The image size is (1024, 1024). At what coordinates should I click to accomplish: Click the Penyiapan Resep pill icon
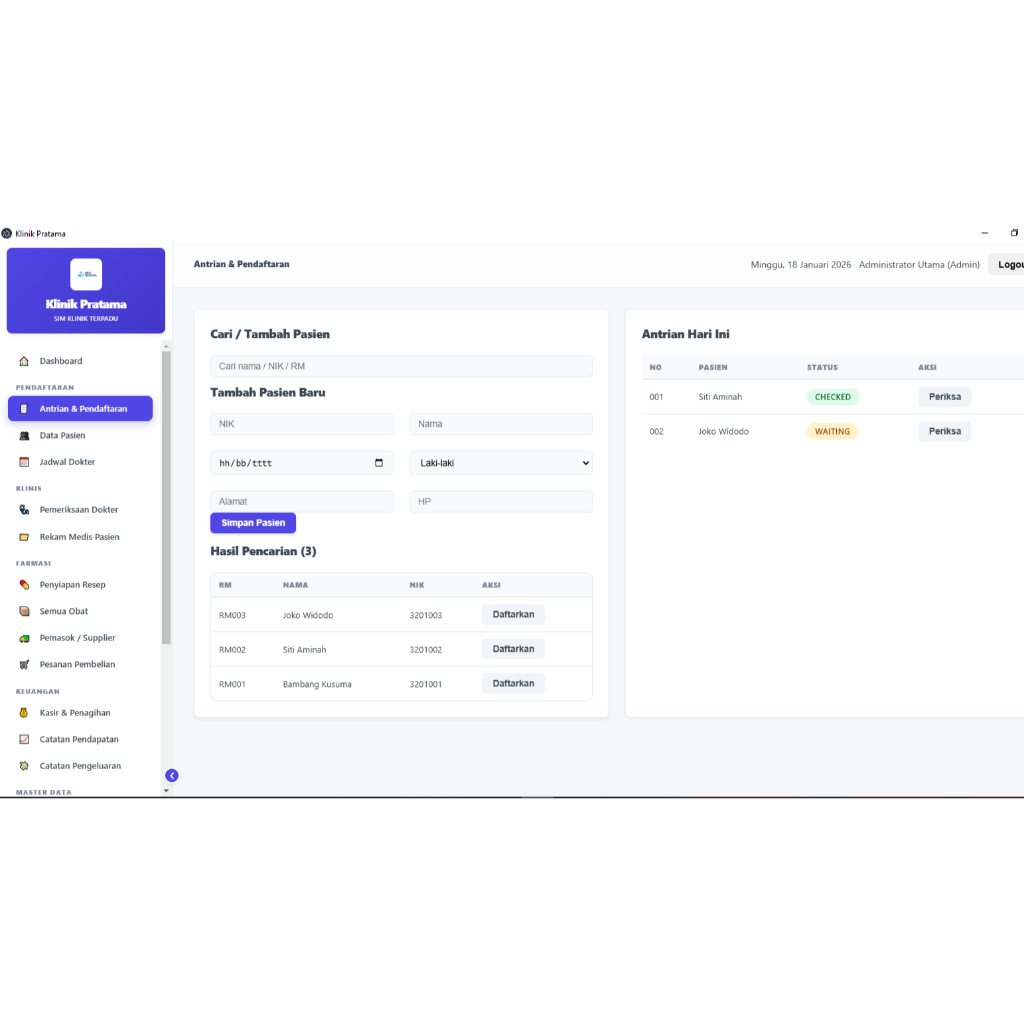coord(24,584)
